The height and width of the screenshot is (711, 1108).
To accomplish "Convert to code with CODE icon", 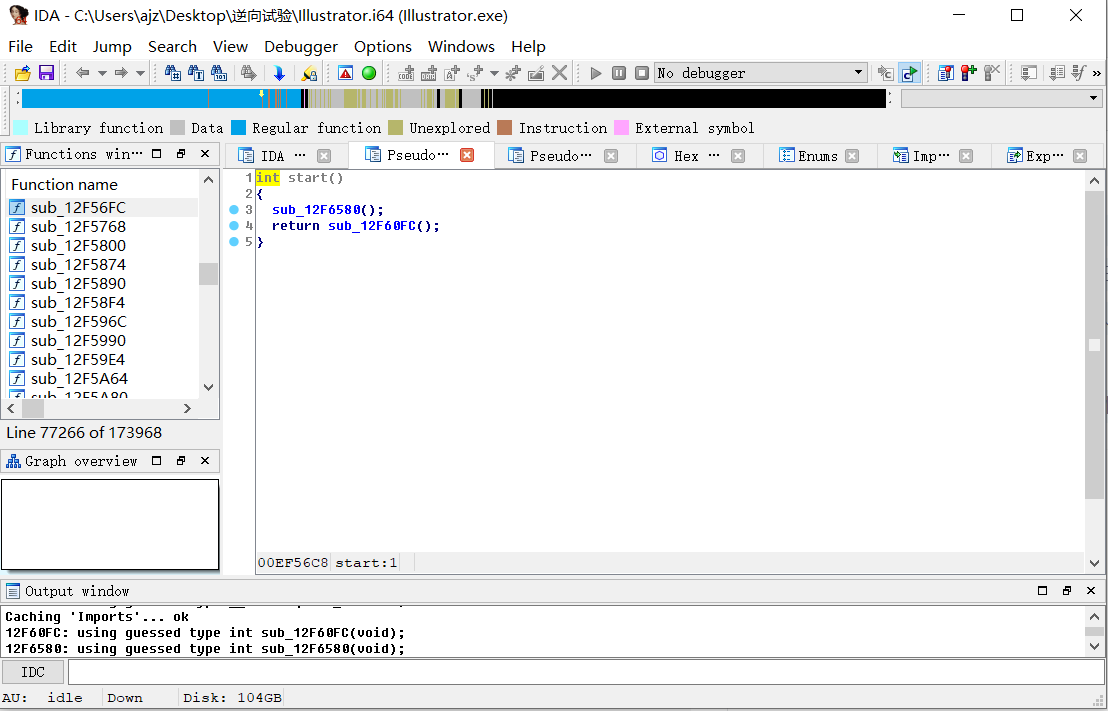I will point(406,73).
